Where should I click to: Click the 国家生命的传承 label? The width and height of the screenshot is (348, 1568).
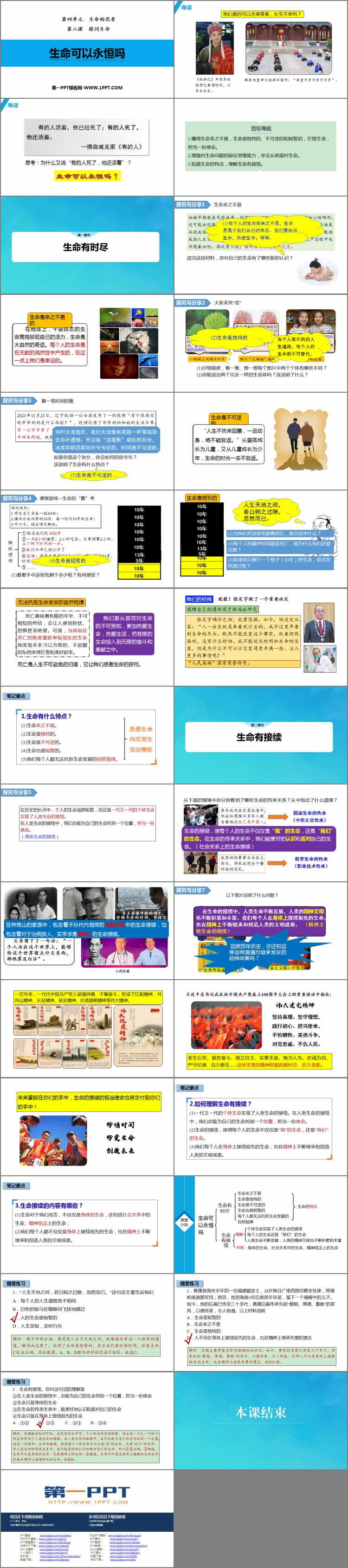click(309, 813)
